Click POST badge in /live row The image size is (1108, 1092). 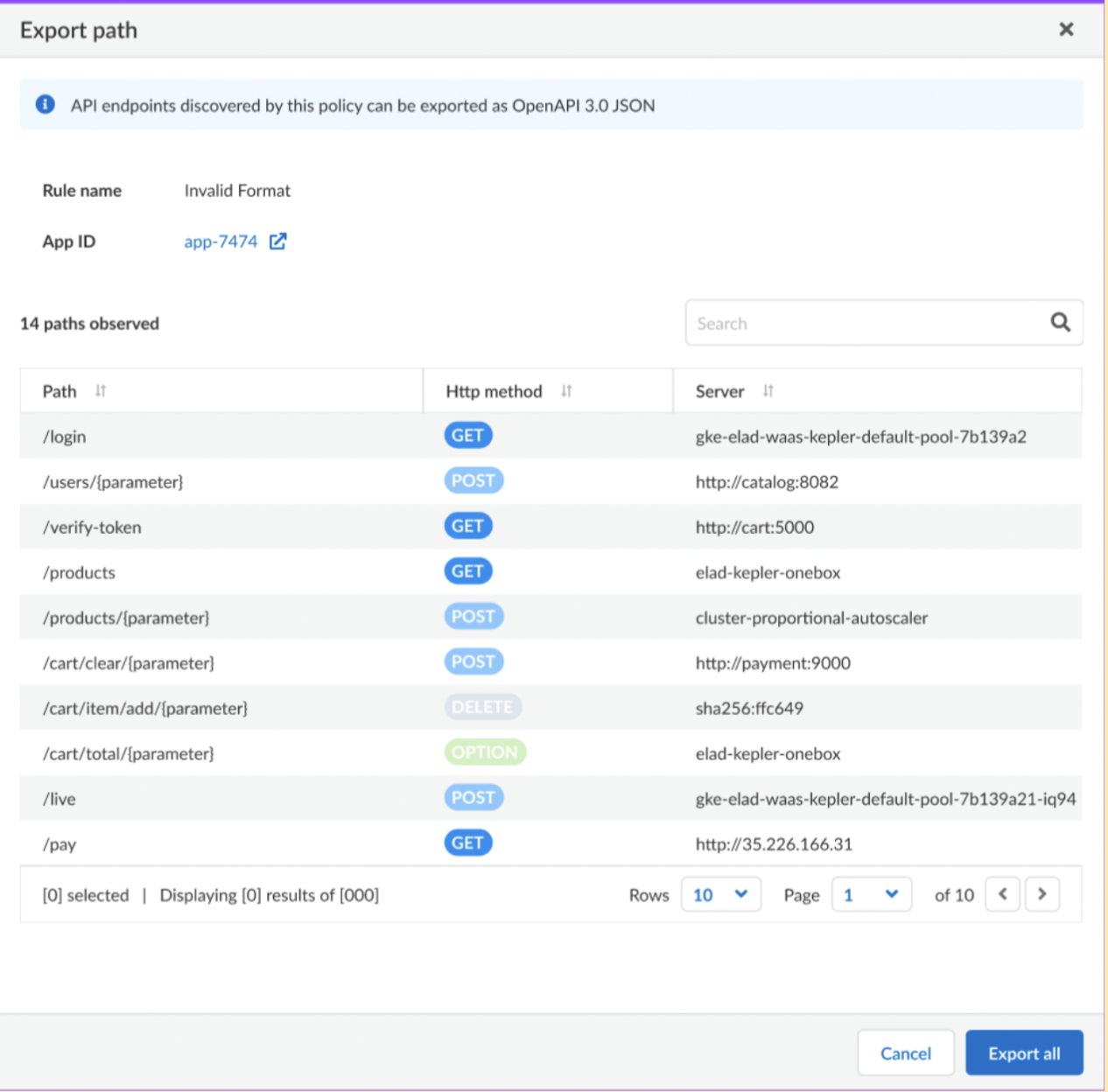click(473, 798)
